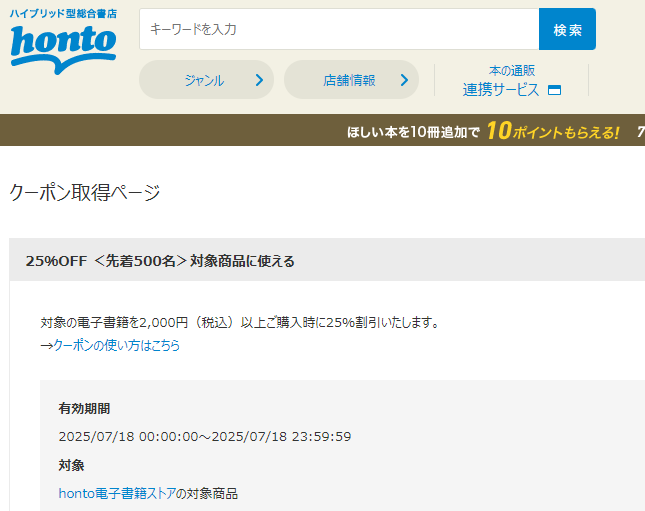Expand the ジャンル genre menu
Viewport: 645px width, 511px height.
pos(206,80)
